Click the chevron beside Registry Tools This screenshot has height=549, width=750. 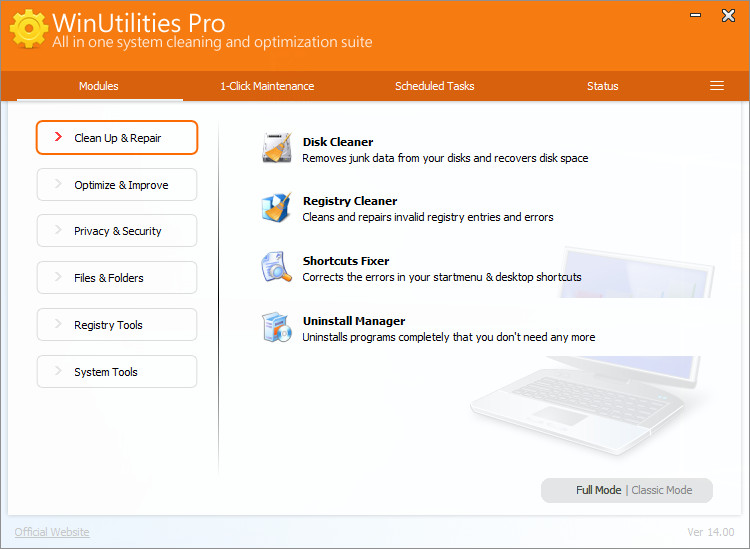pyautogui.click(x=58, y=324)
